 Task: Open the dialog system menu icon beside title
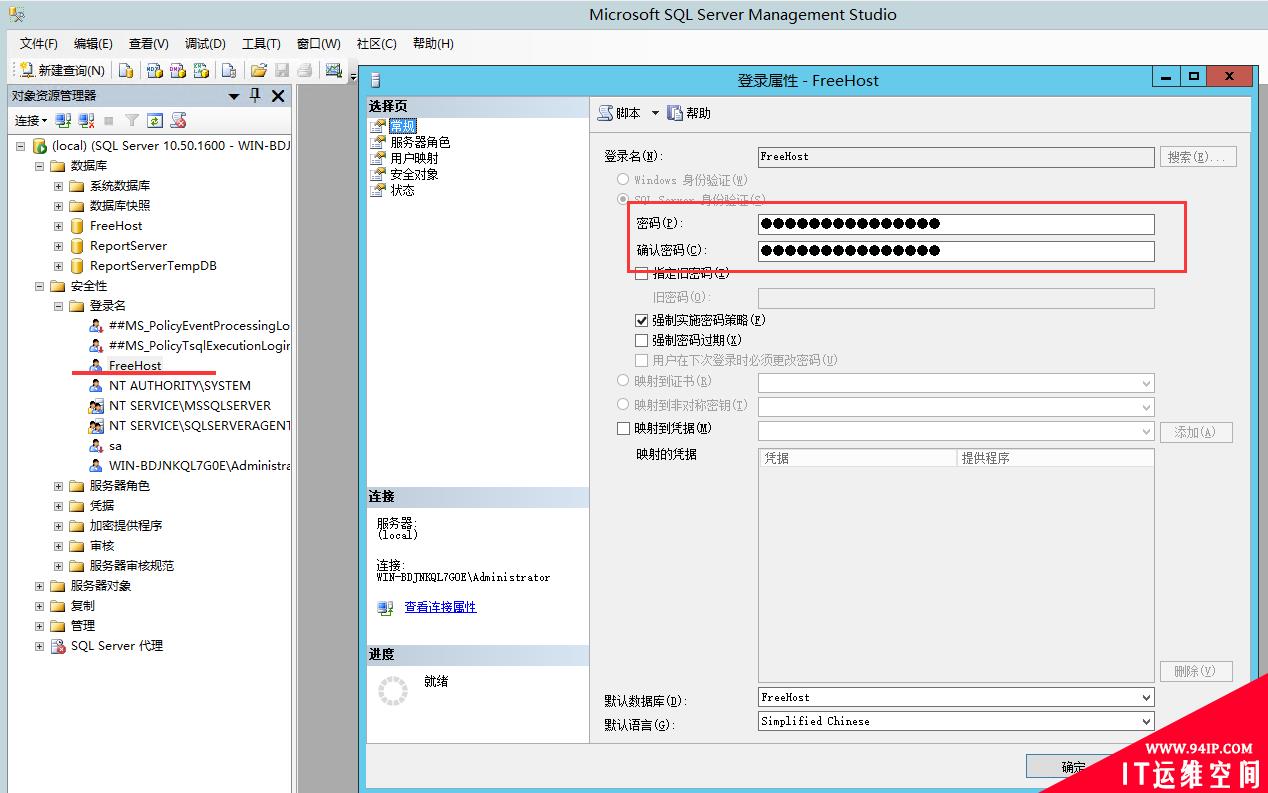click(376, 80)
